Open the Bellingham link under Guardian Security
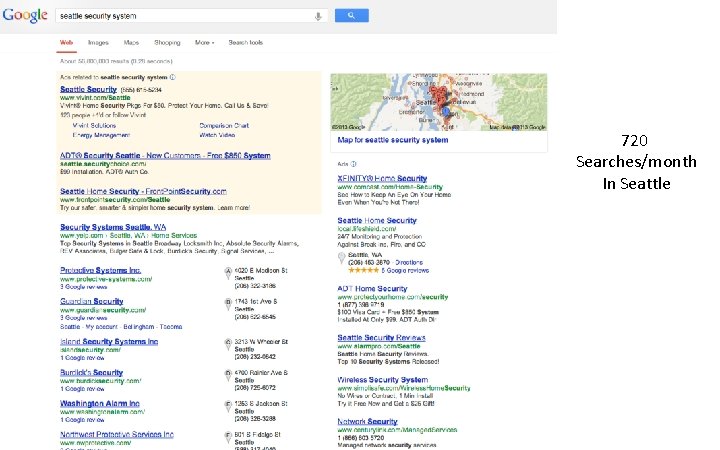Viewport: 720px width, 450px height. pos(139,327)
